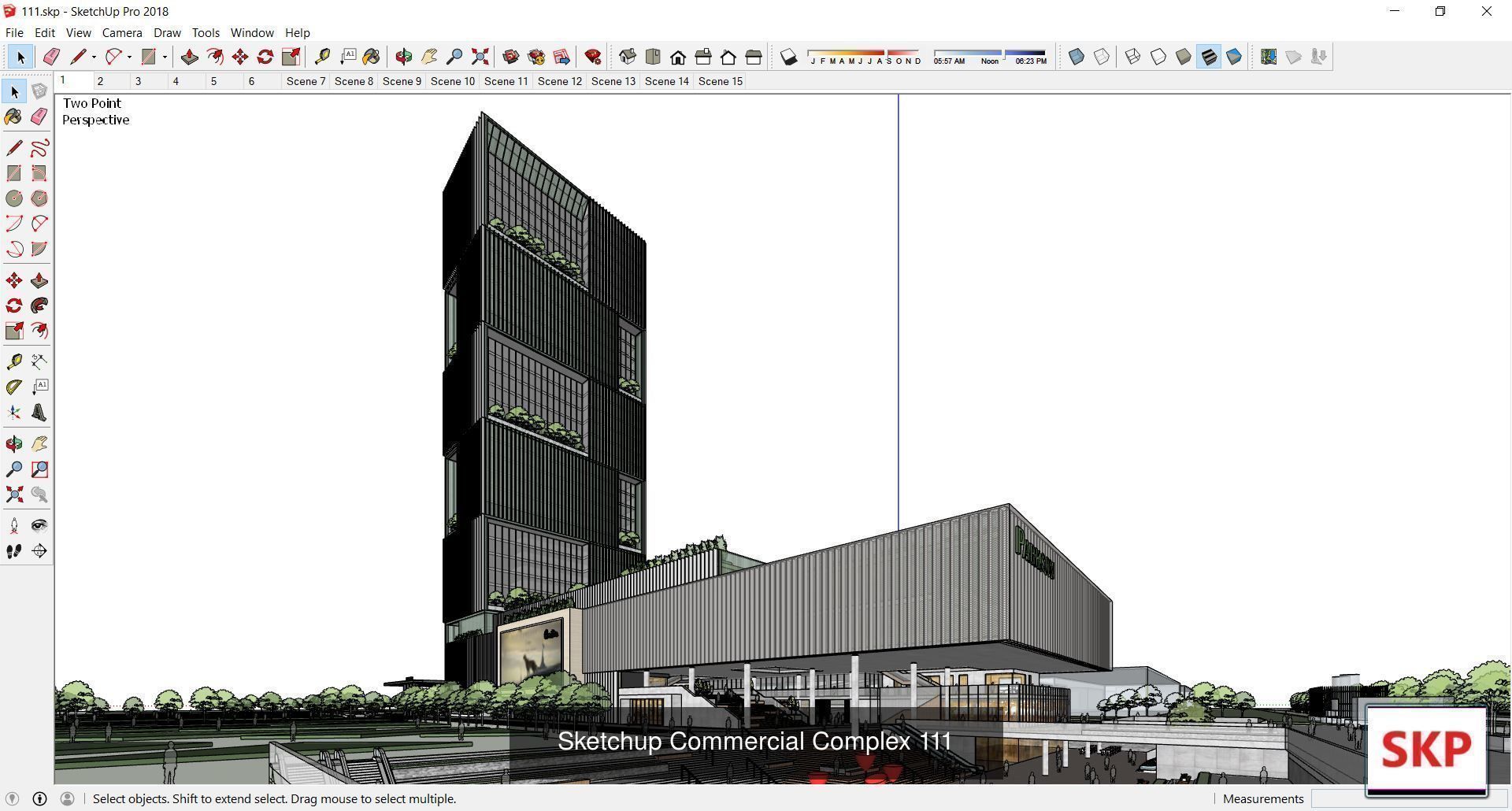Screen dimensions: 1512x811
Task: Switch to Scene 10 tab
Action: (453, 81)
